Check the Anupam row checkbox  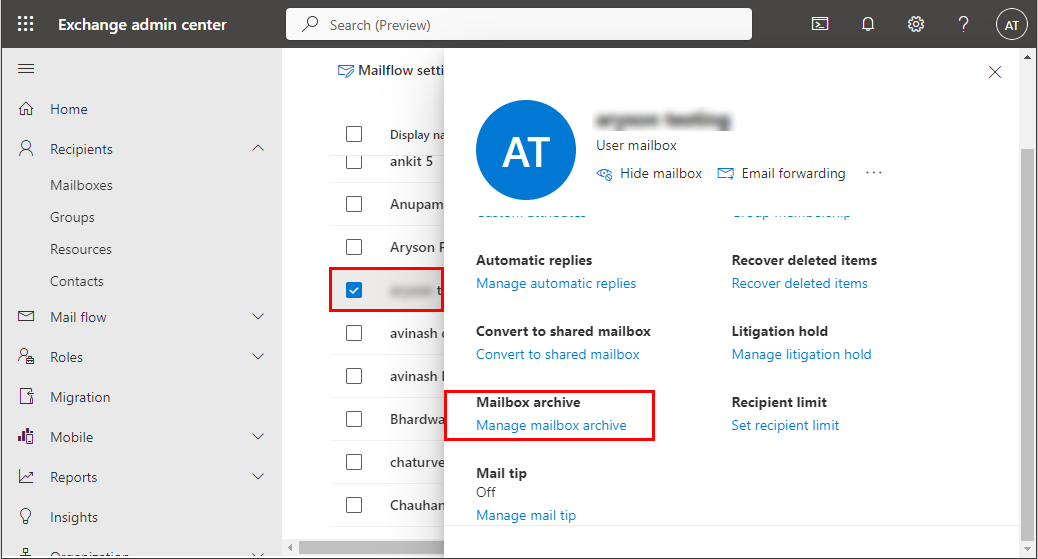(x=354, y=203)
